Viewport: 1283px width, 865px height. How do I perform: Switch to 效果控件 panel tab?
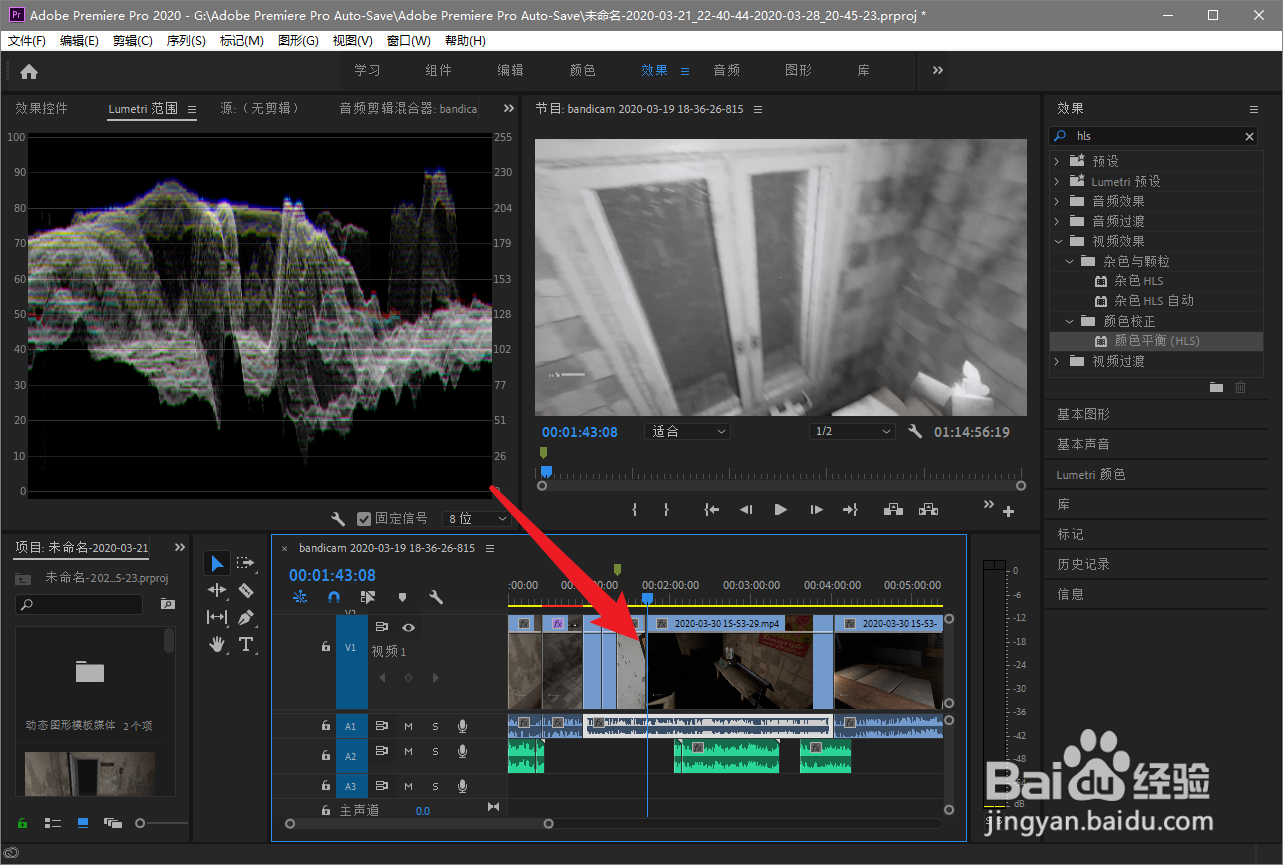pyautogui.click(x=42, y=108)
